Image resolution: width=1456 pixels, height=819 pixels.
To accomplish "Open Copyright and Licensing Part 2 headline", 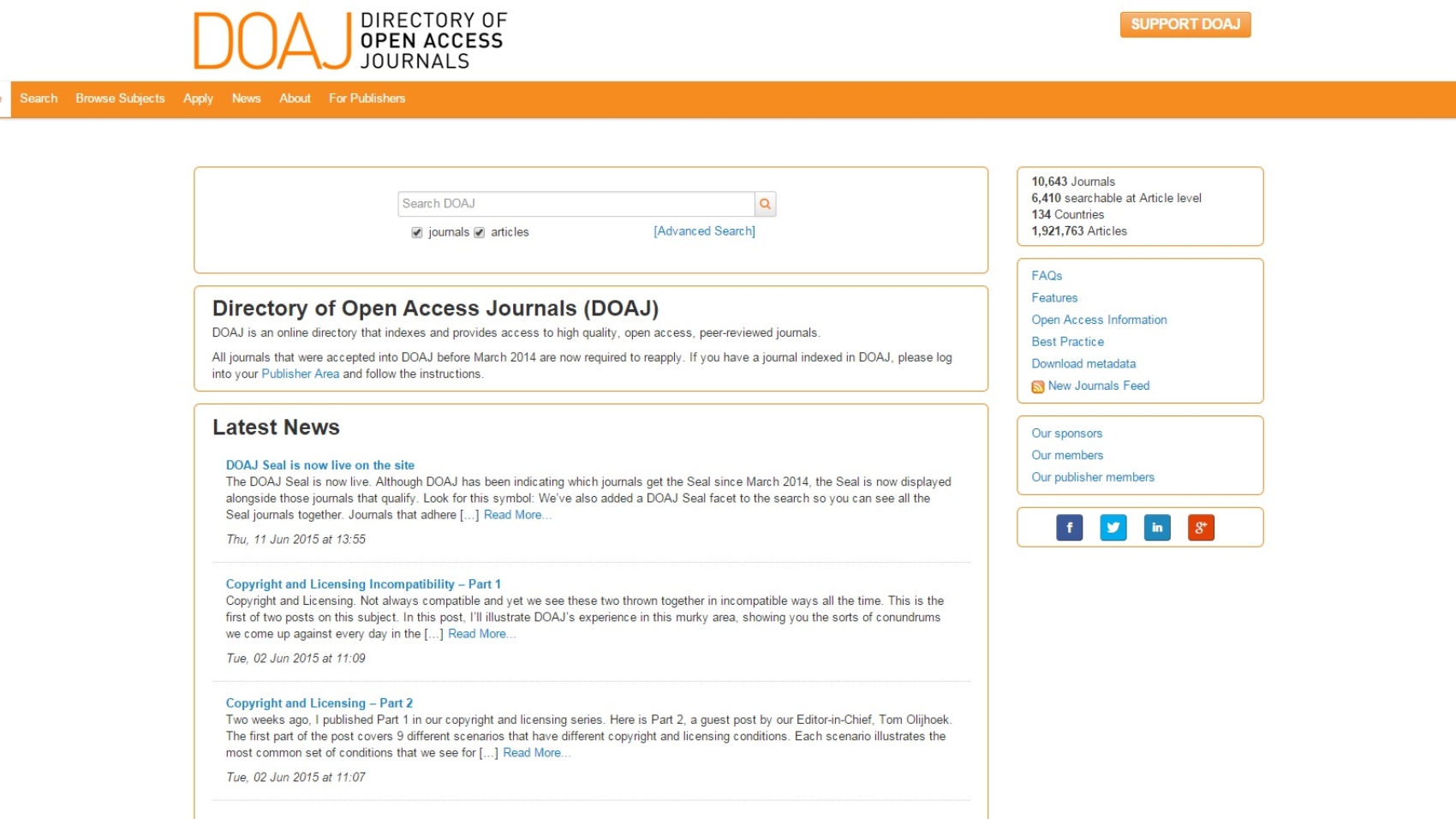I will pos(319,703).
